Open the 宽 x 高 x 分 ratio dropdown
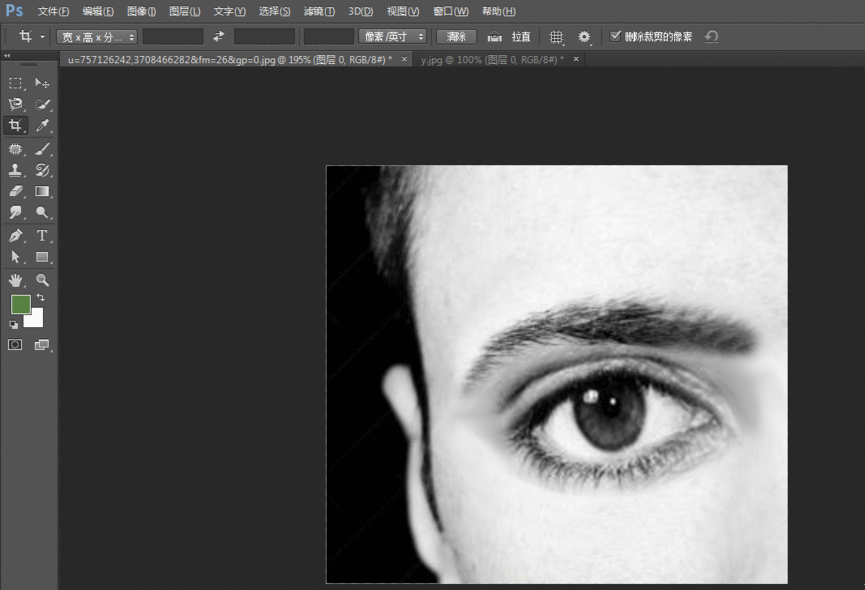The width and height of the screenshot is (865, 590). coord(96,37)
